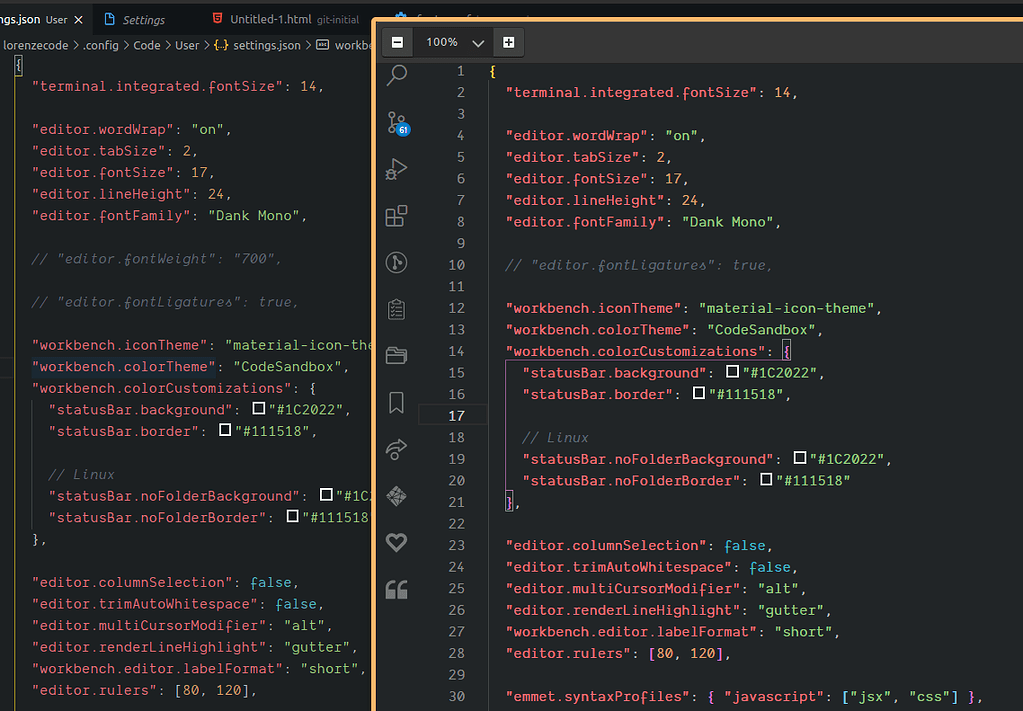
Task: Open the Untitled-1.html tab
Action: pyautogui.click(x=272, y=17)
